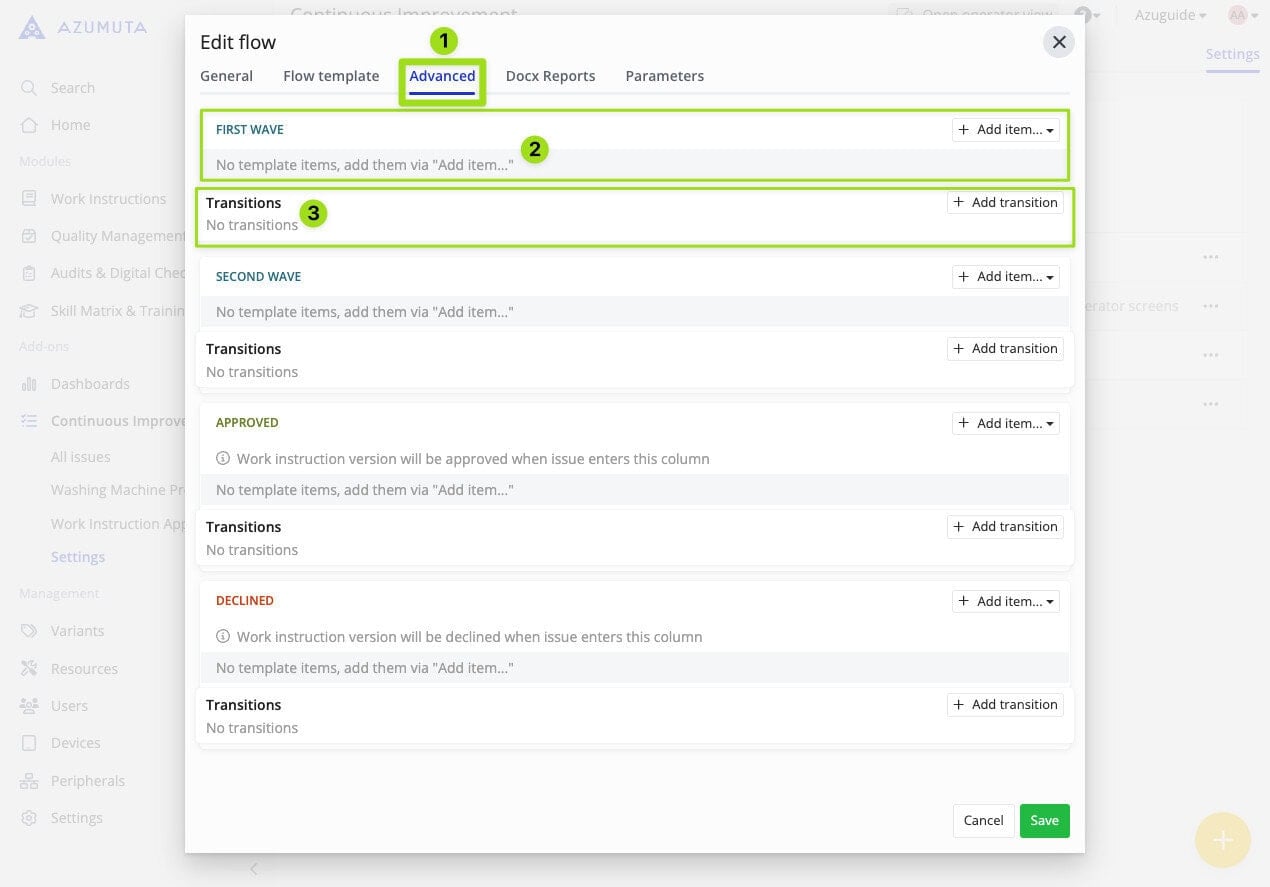This screenshot has width=1270, height=887.
Task: Click the Peripherals network icon
Action: click(x=30, y=781)
